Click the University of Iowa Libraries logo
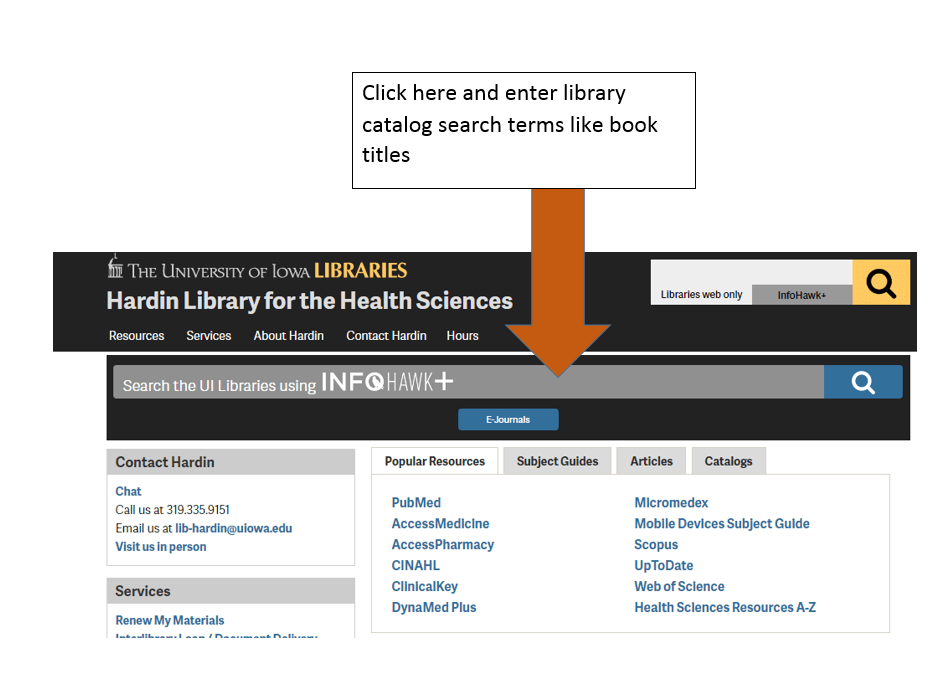Viewport: 944px width, 673px height. click(x=258, y=270)
